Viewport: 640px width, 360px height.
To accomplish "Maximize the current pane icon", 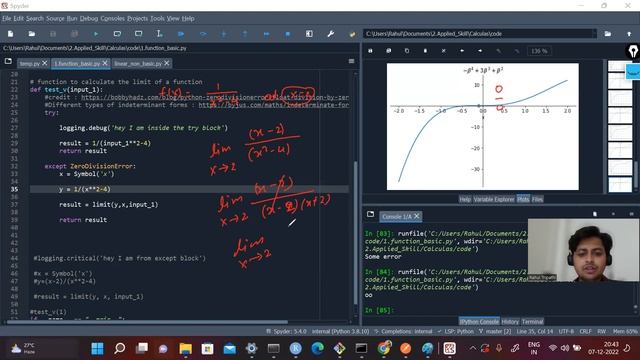I will click(309, 34).
